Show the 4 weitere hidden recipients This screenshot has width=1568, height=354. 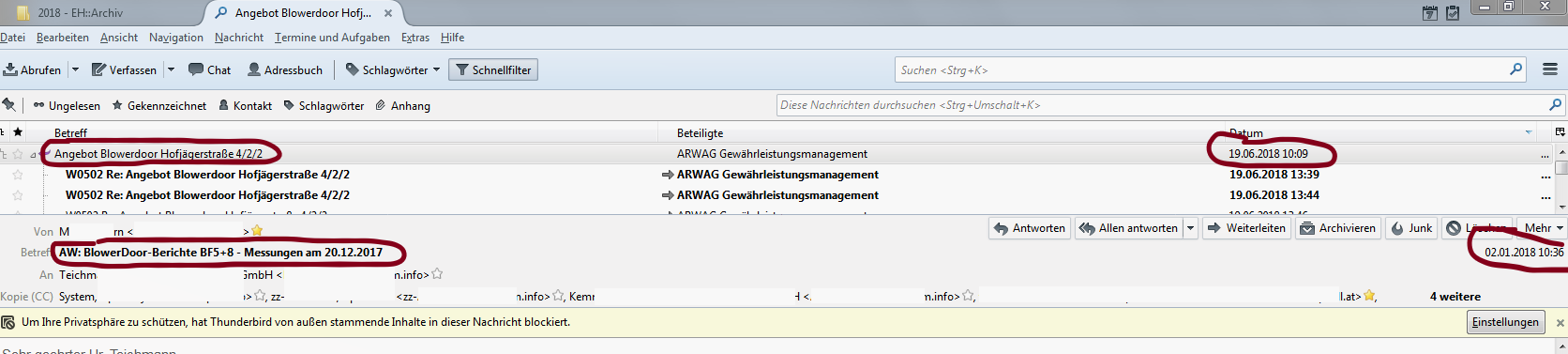(x=1455, y=296)
